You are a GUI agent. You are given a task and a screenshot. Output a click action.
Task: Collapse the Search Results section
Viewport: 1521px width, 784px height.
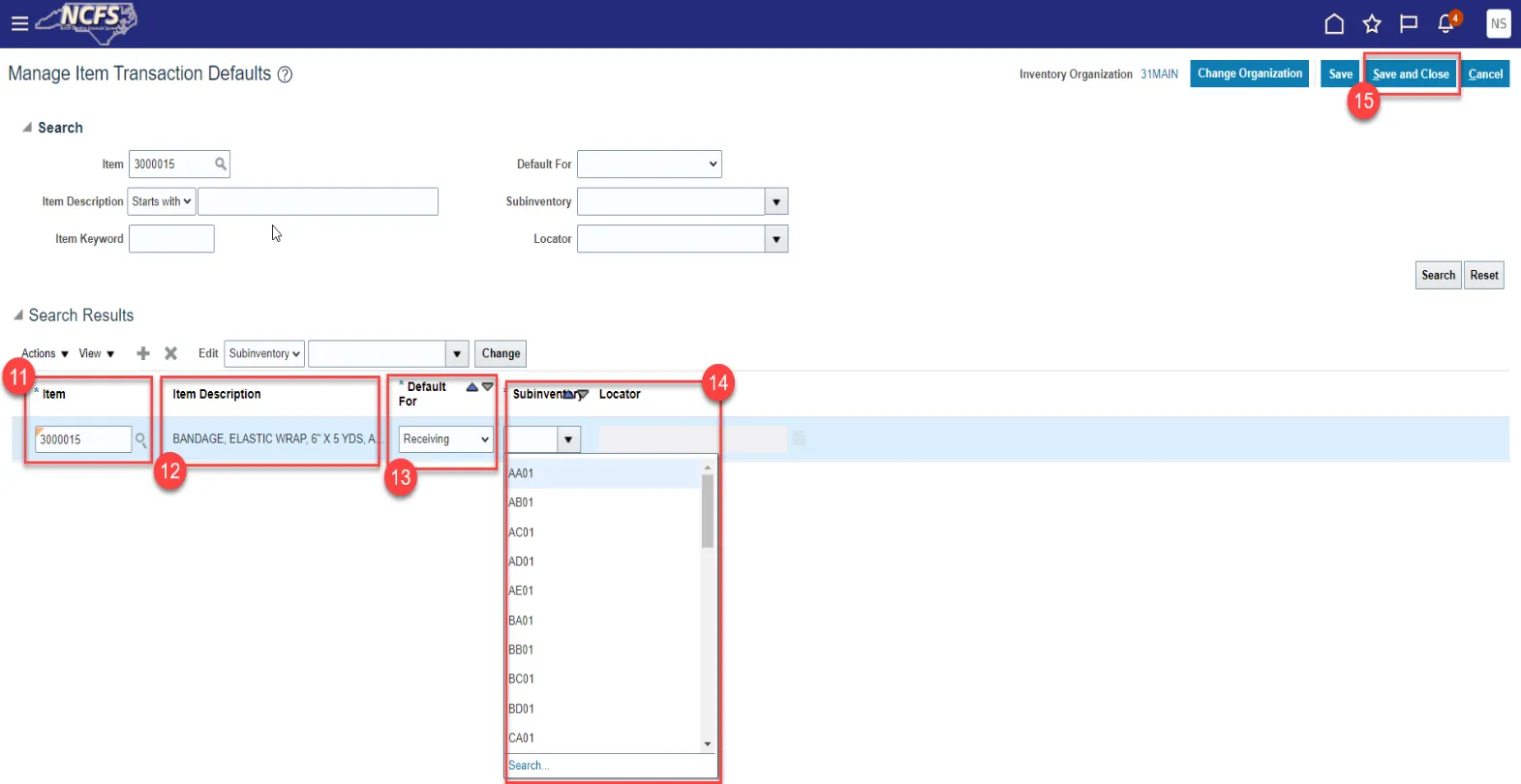(17, 316)
